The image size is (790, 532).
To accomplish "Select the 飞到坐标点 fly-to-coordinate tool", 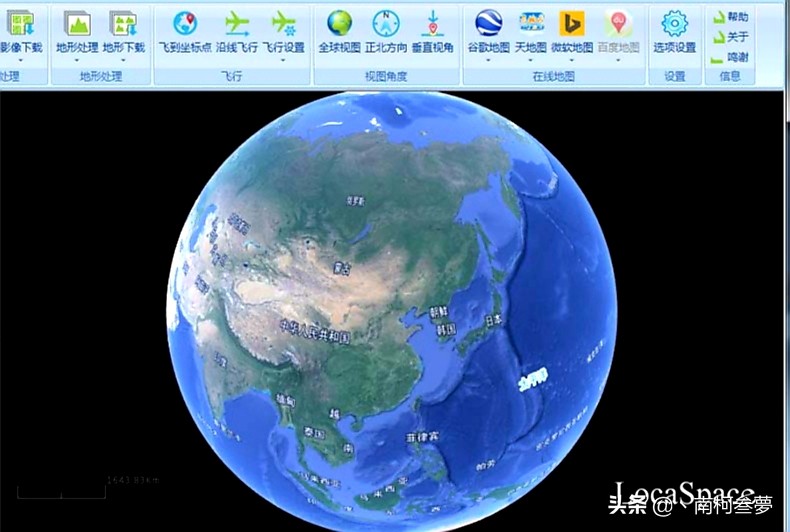I will click(184, 25).
